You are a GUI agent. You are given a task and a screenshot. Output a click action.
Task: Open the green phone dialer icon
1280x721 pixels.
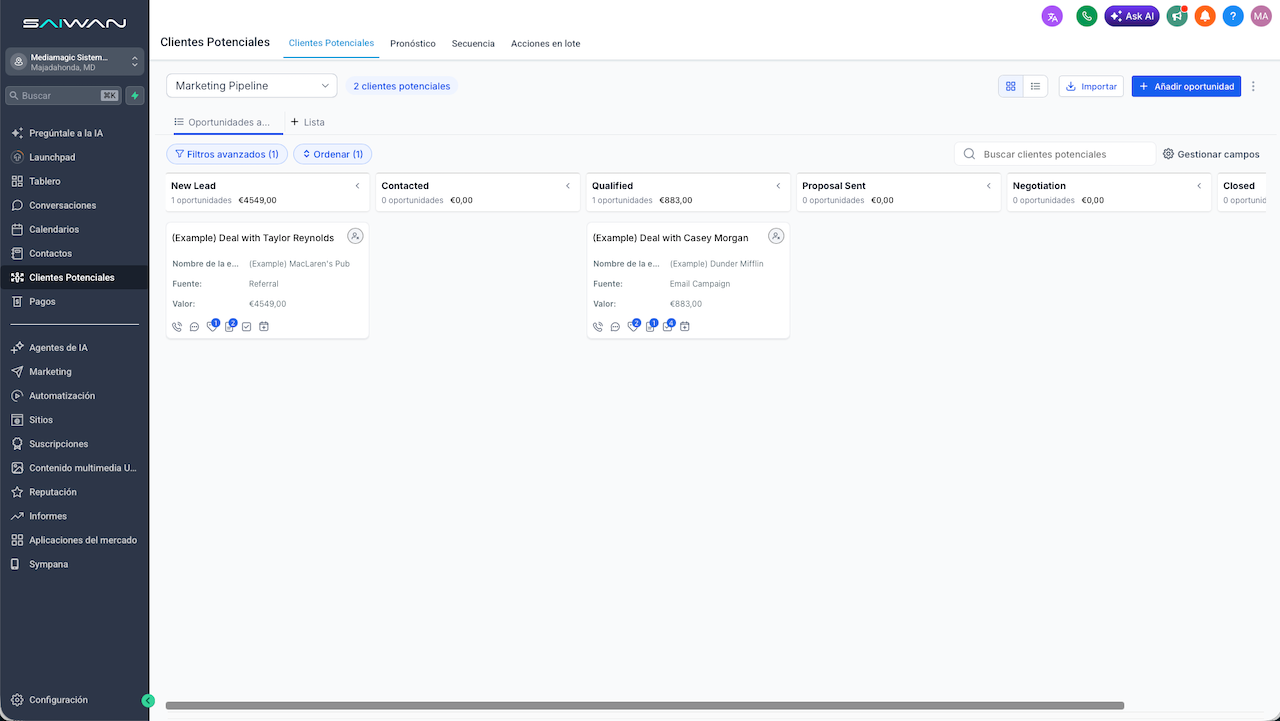[x=1087, y=16]
